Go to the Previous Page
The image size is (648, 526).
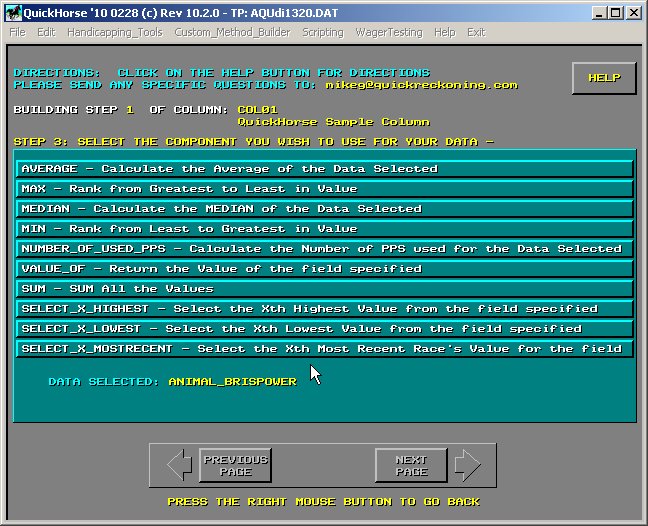click(235, 465)
